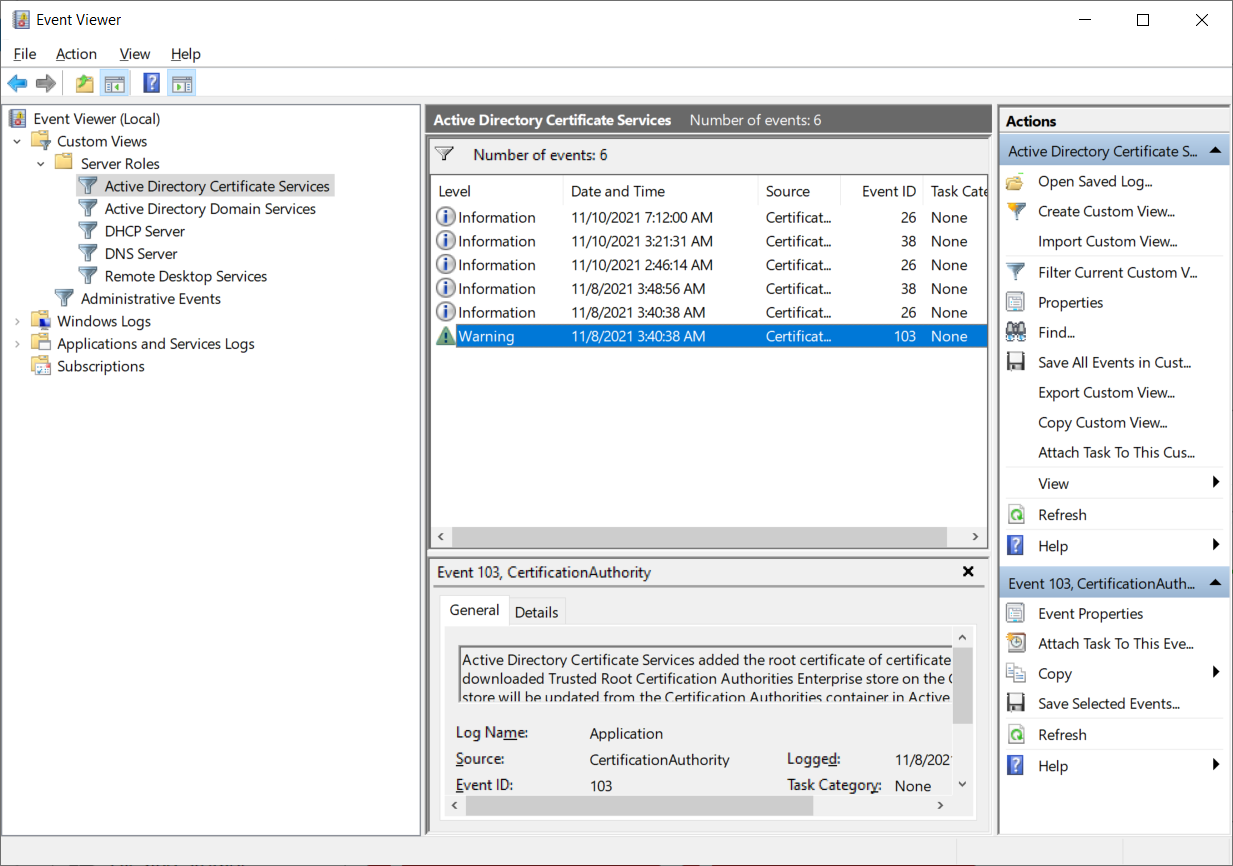The image size is (1233, 866).
Task: Click the Save Selected Events floppy icon
Action: (1016, 704)
